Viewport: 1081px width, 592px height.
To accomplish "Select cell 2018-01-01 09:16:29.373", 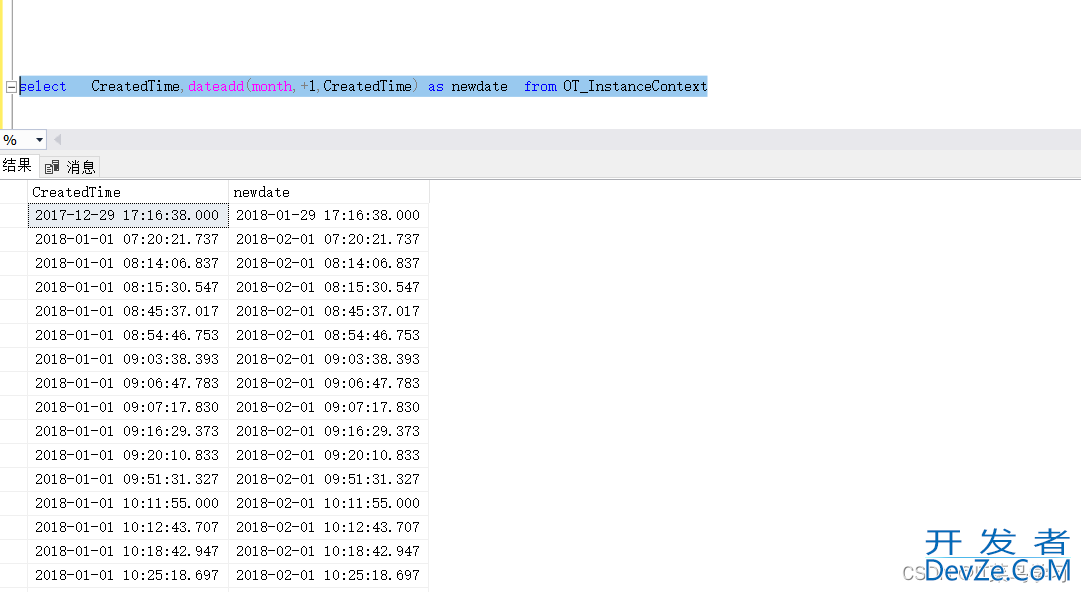I will tap(128, 431).
